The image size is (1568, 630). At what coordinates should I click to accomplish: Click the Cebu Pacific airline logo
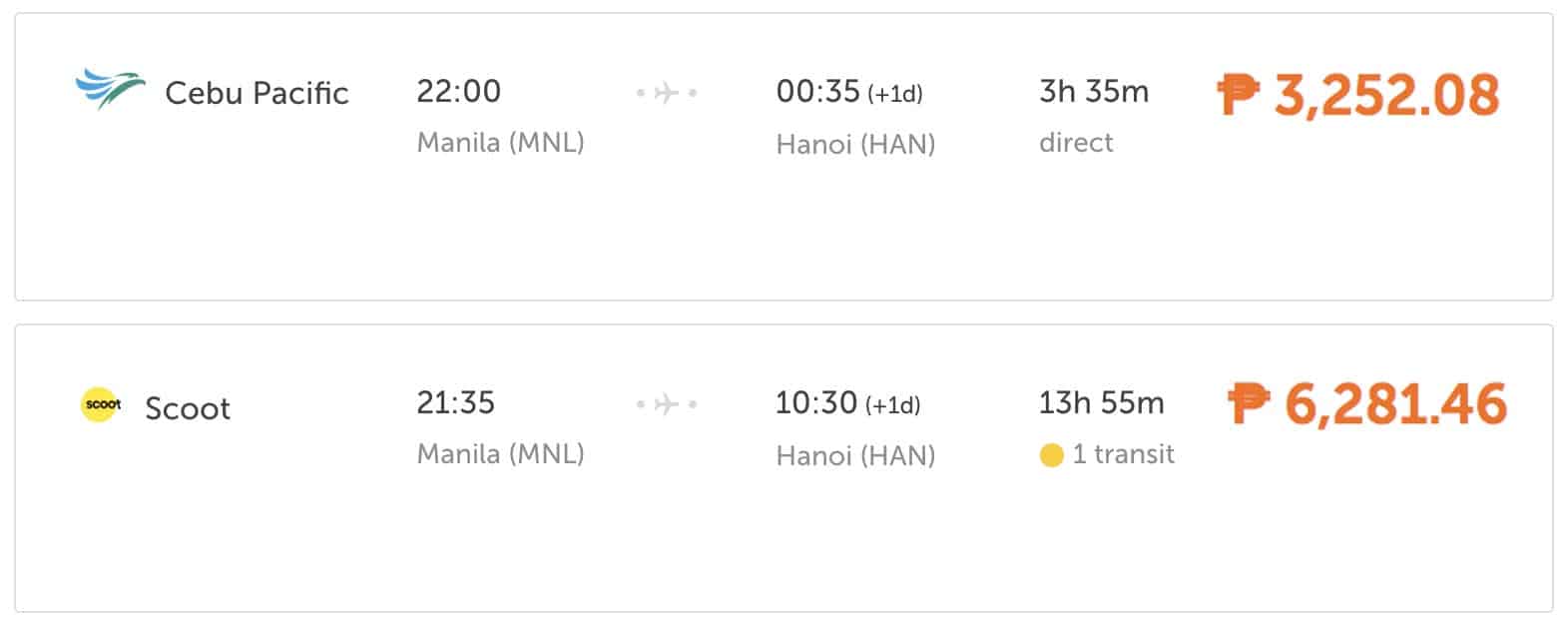[x=110, y=90]
